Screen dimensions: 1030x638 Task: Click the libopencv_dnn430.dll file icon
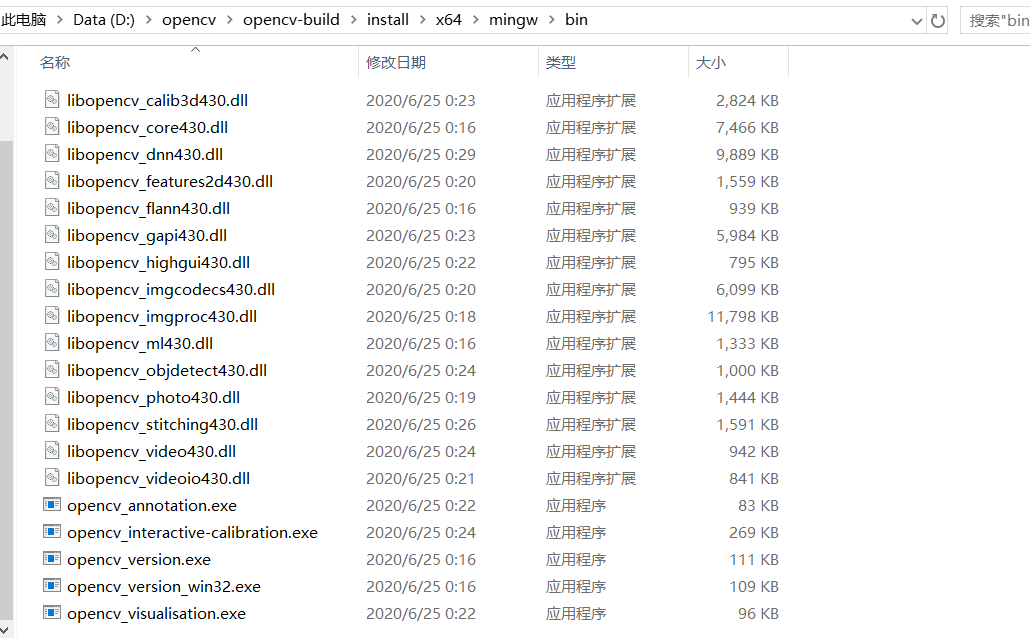coord(52,154)
